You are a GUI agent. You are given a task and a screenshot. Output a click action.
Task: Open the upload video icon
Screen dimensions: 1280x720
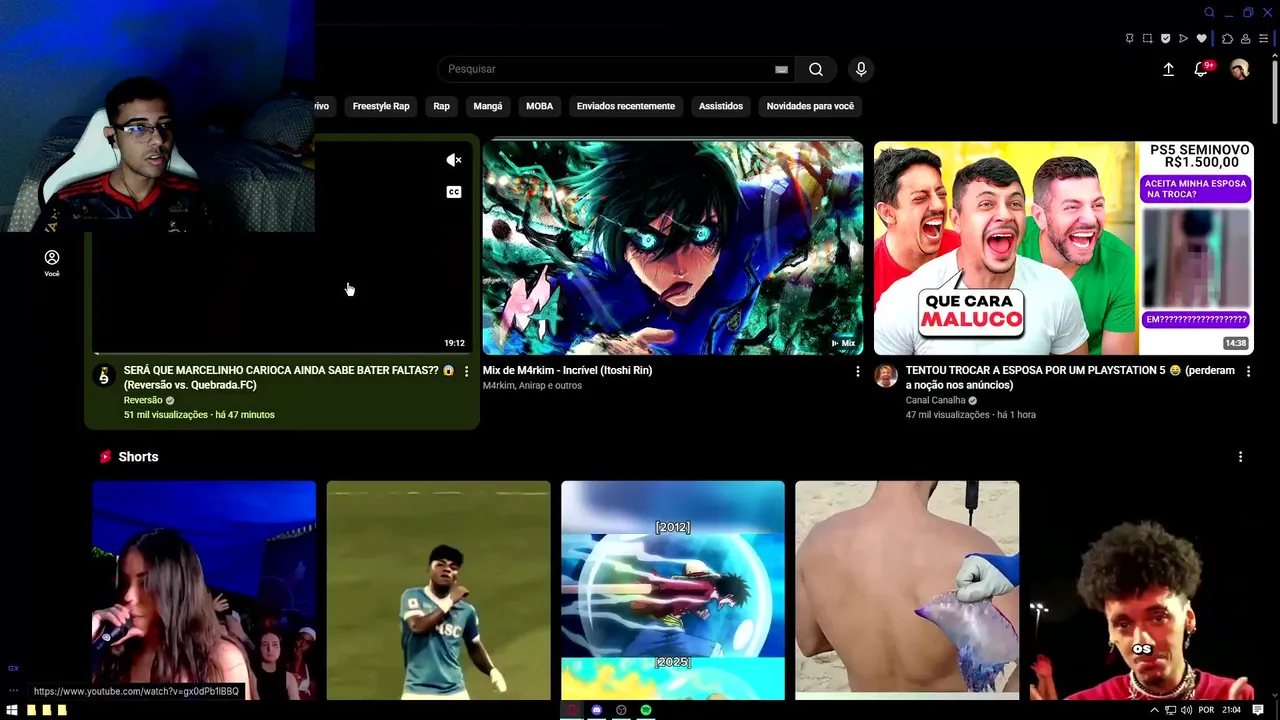(1168, 69)
